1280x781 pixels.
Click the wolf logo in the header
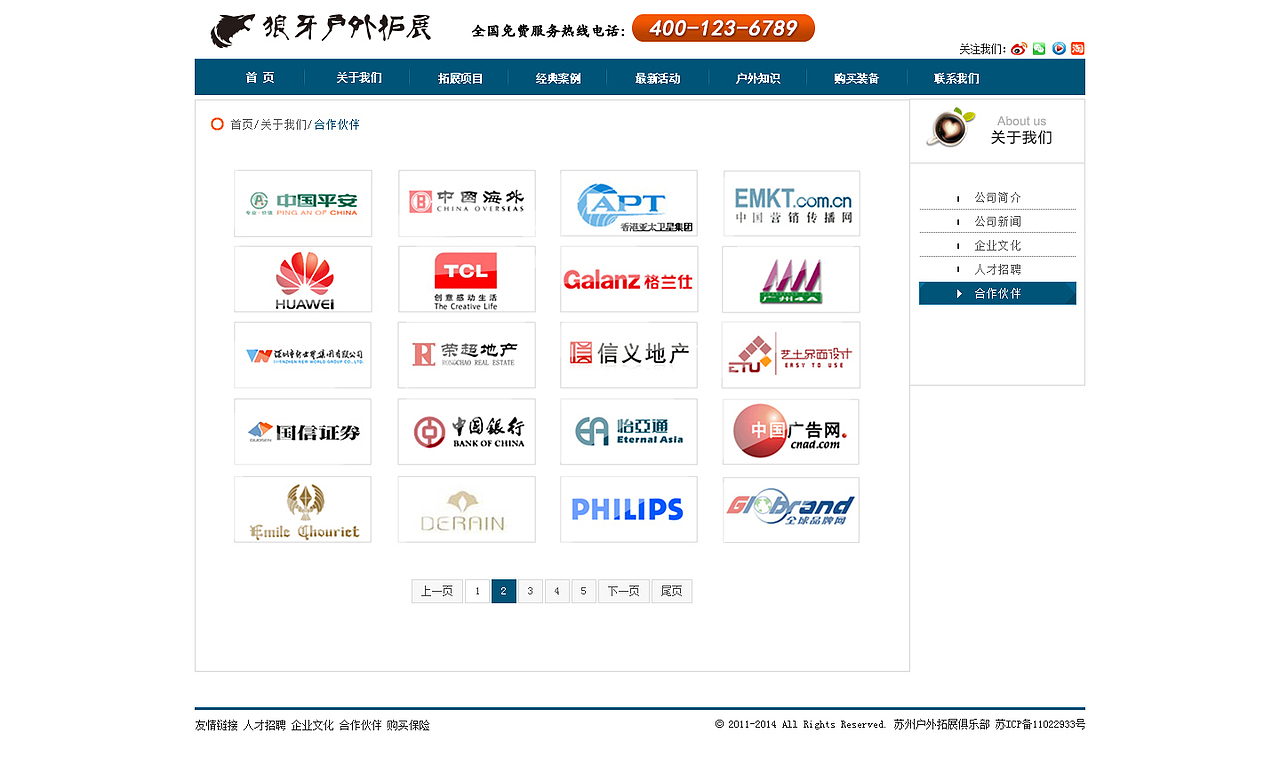coord(234,30)
